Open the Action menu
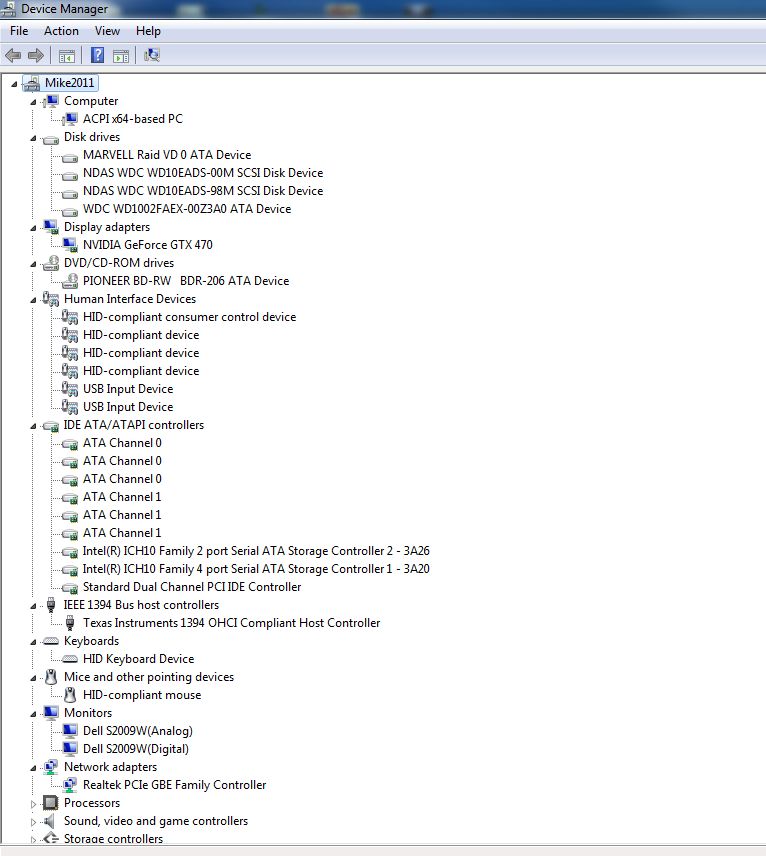The width and height of the screenshot is (766, 856). [61, 31]
